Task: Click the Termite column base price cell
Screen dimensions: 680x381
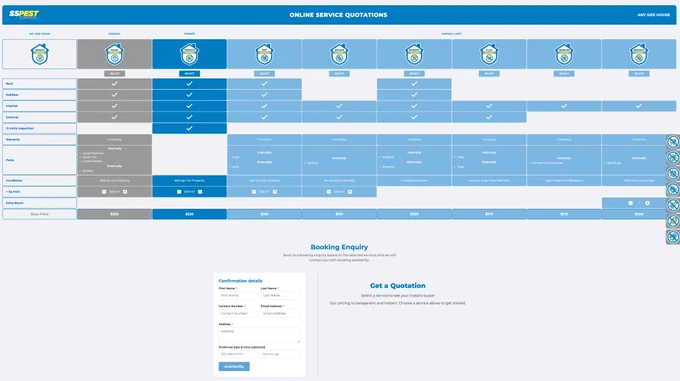Action: pos(190,214)
